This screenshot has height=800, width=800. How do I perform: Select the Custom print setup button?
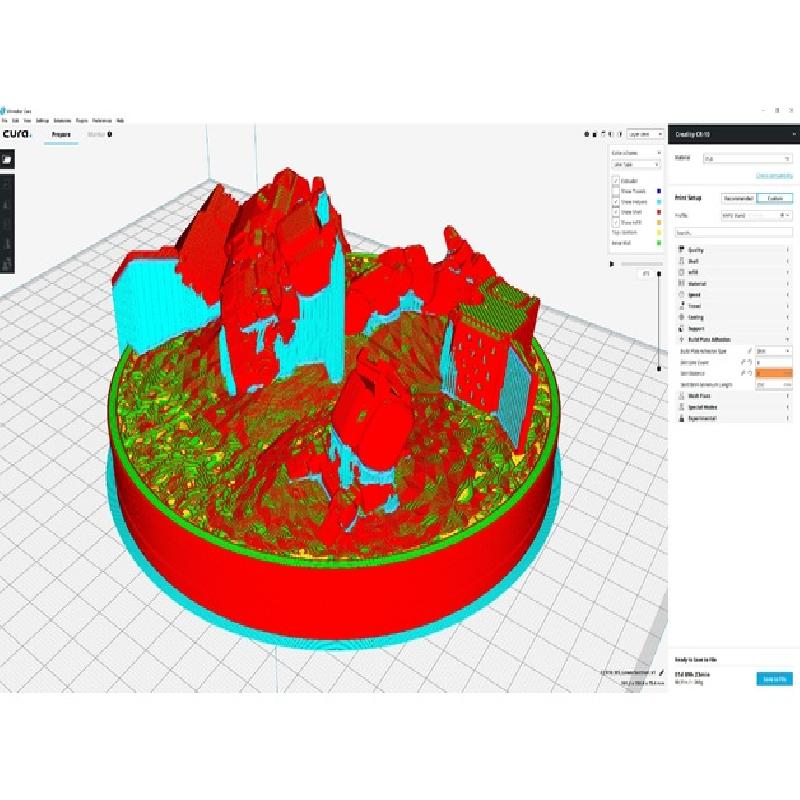774,198
